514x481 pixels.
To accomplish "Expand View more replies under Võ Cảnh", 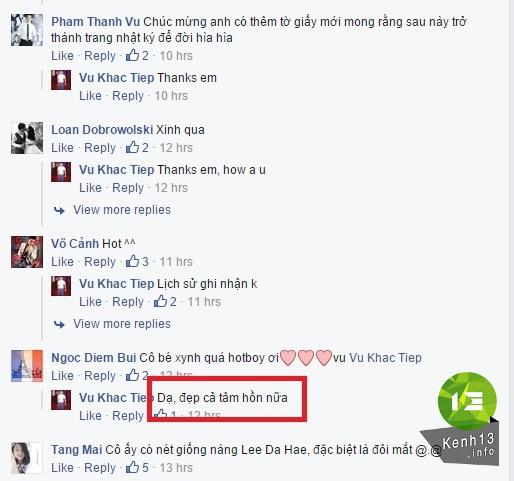I will (x=122, y=324).
